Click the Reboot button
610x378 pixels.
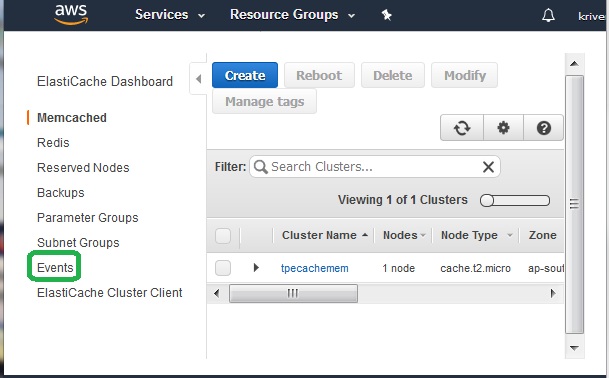[x=319, y=75]
